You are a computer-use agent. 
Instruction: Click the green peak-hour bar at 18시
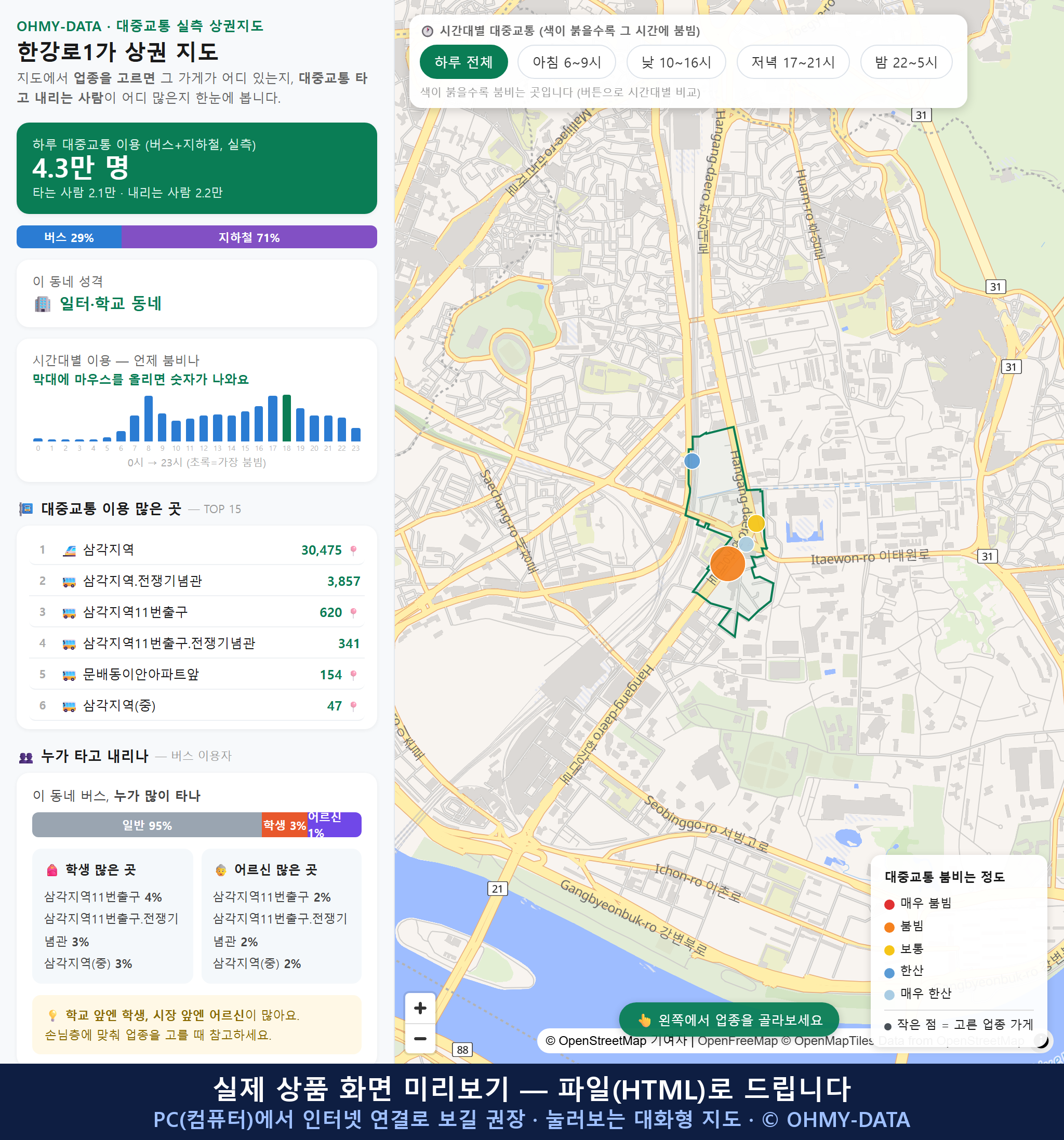[x=287, y=418]
